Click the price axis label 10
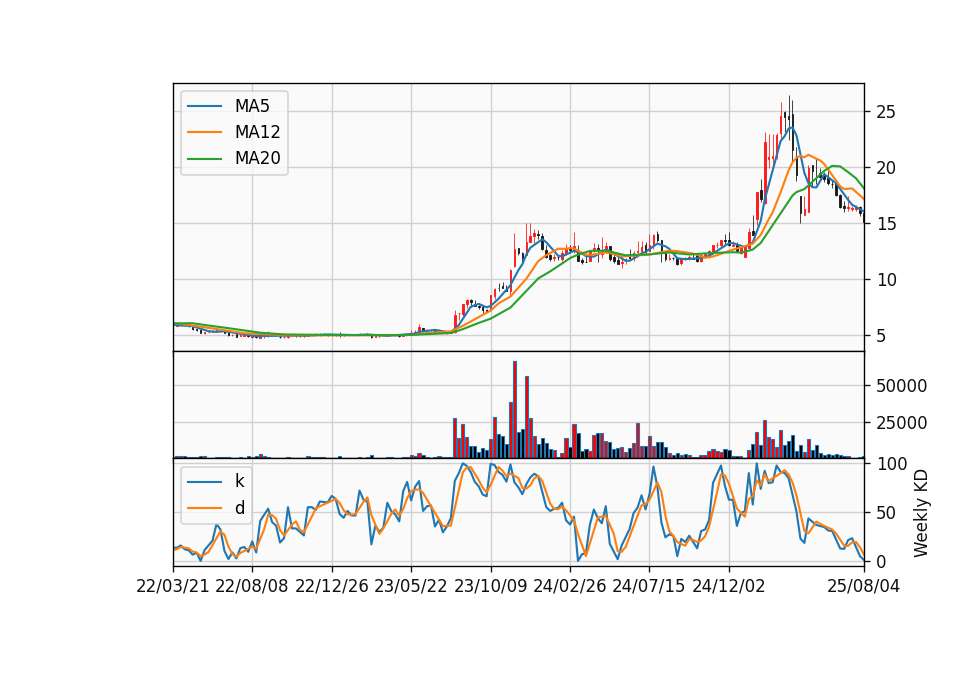The width and height of the screenshot is (960, 690). pyautogui.click(x=886, y=280)
